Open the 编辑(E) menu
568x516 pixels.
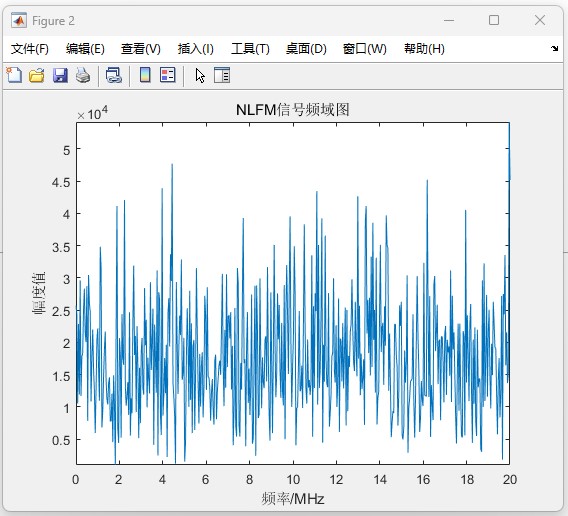tap(85, 49)
